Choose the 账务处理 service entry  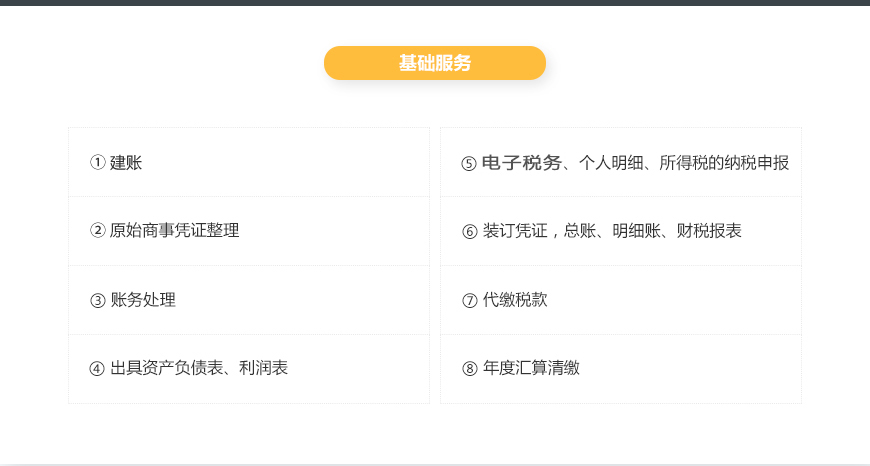[143, 300]
